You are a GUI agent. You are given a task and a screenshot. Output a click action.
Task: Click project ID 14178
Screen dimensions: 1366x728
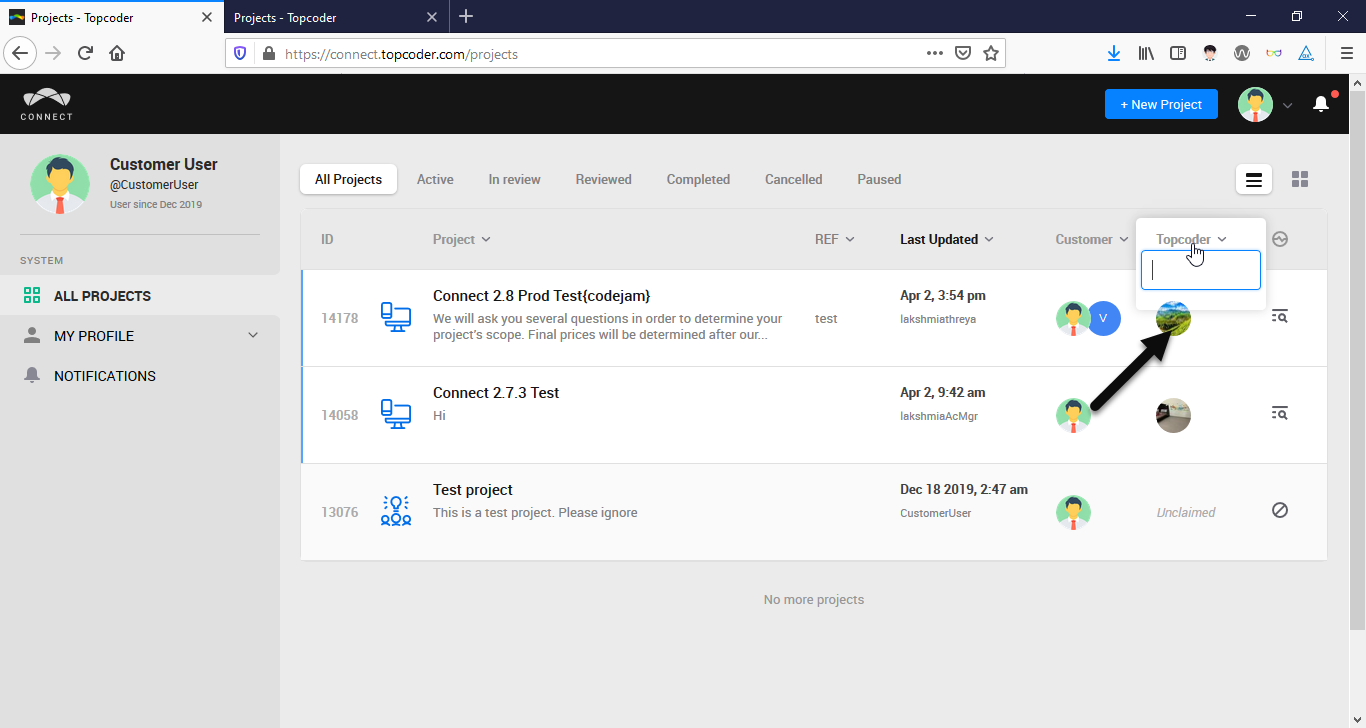(340, 318)
